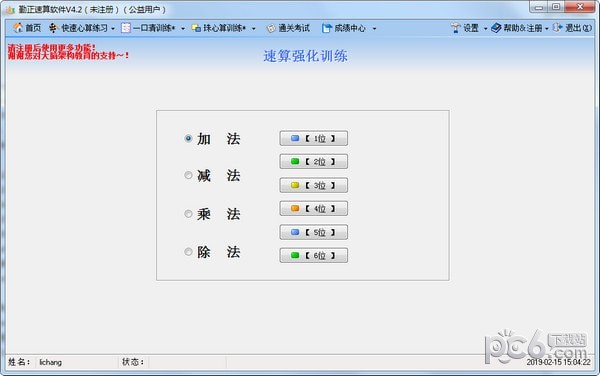Image resolution: width=600 pixels, height=376 pixels.
Task: Open the 通关考试 menu label
Action: (x=294, y=28)
